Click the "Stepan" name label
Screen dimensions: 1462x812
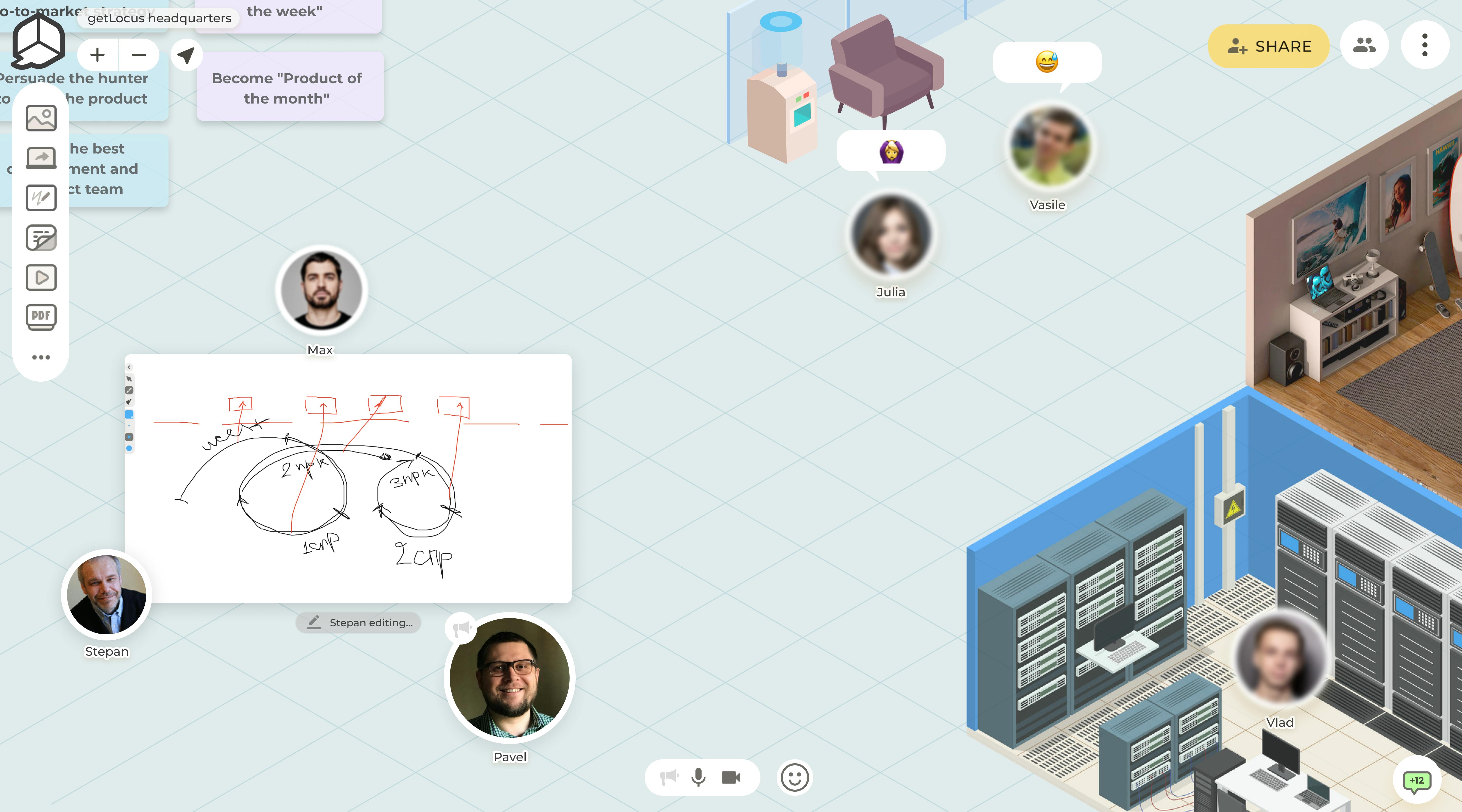[x=107, y=651]
